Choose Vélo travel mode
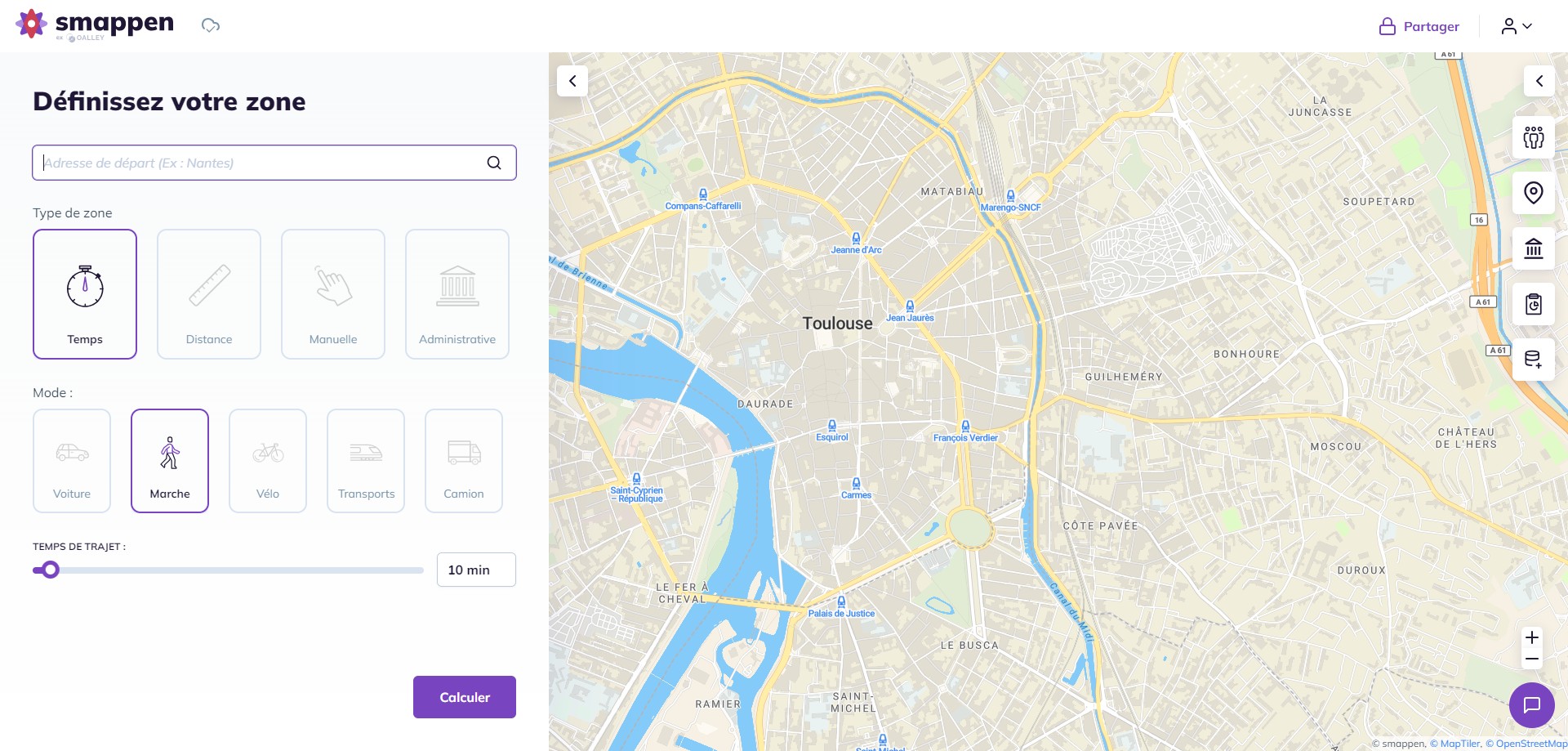Image resolution: width=1568 pixels, height=751 pixels. [268, 461]
